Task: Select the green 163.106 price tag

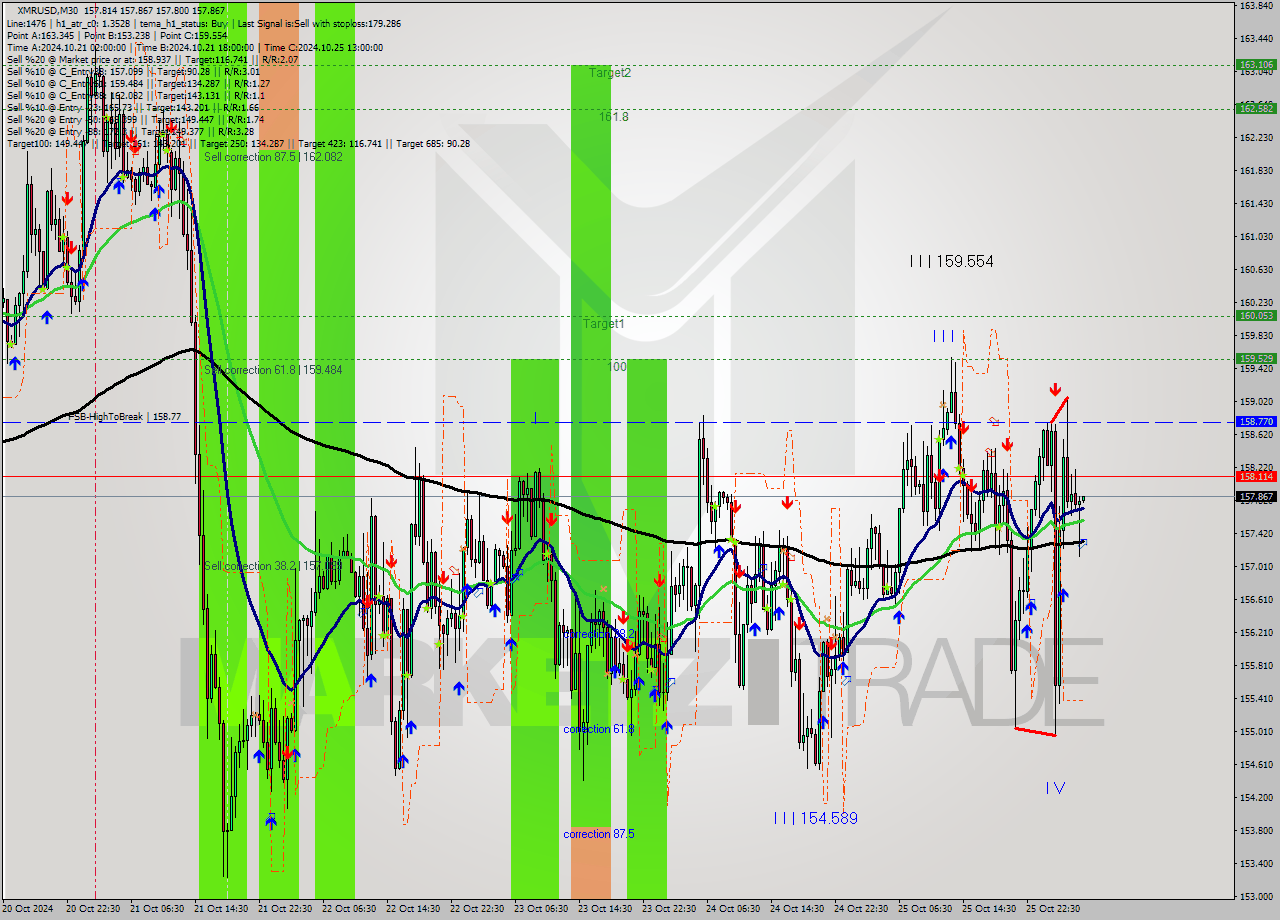Action: point(1256,65)
